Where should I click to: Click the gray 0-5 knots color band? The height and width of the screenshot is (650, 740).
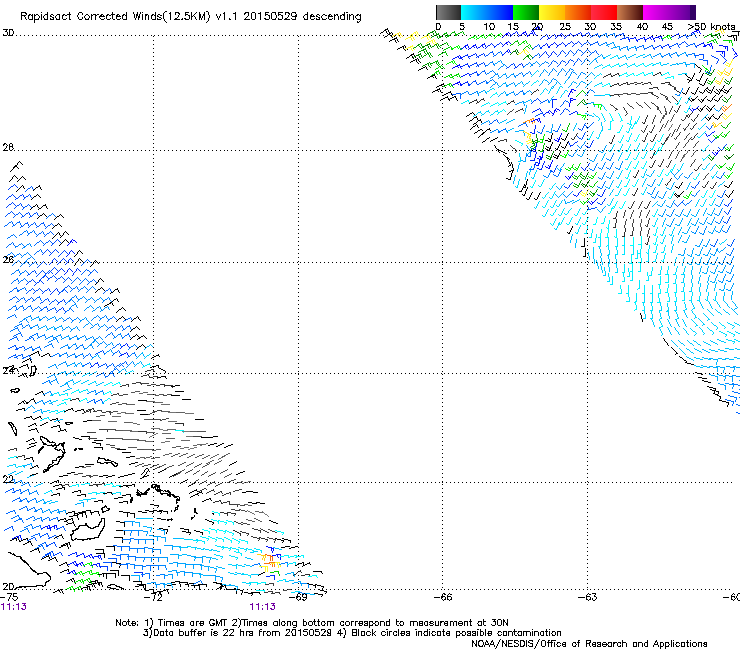coord(448,12)
